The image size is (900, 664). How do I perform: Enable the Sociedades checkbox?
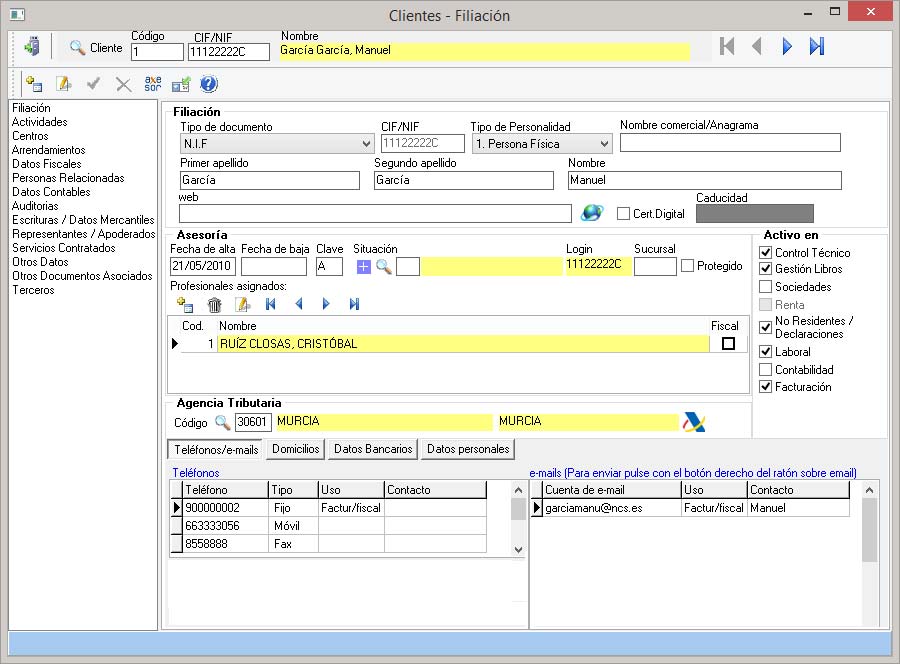pos(766,287)
